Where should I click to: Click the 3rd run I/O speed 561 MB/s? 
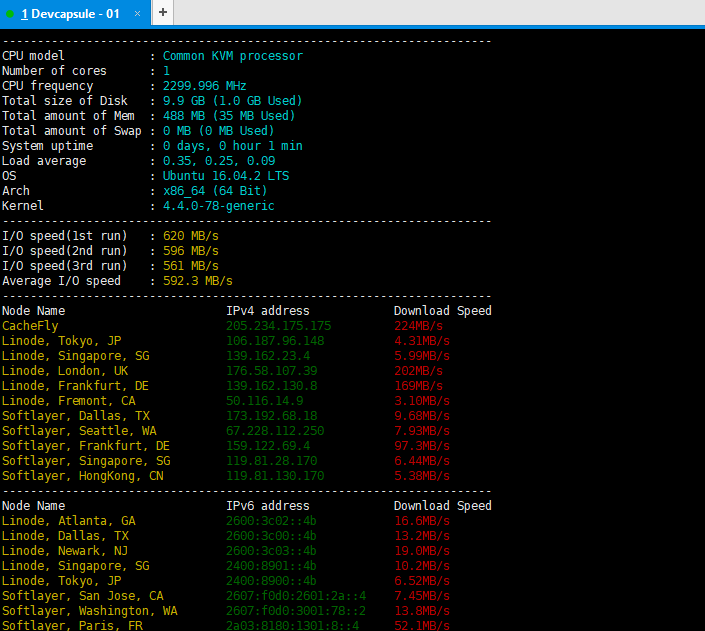191,266
